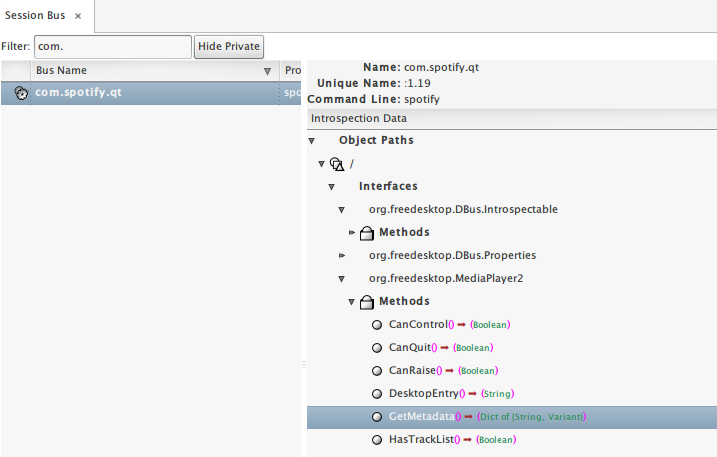Click the circle icon beside CanQuit

click(377, 348)
